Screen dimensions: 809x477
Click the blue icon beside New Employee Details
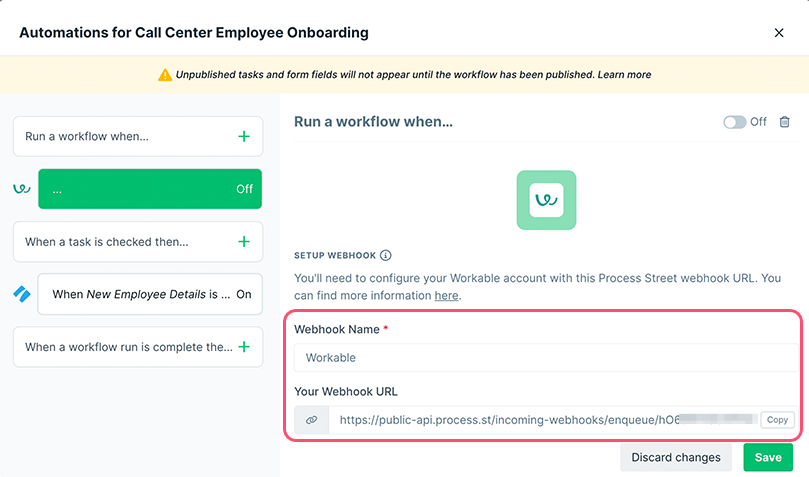22,294
